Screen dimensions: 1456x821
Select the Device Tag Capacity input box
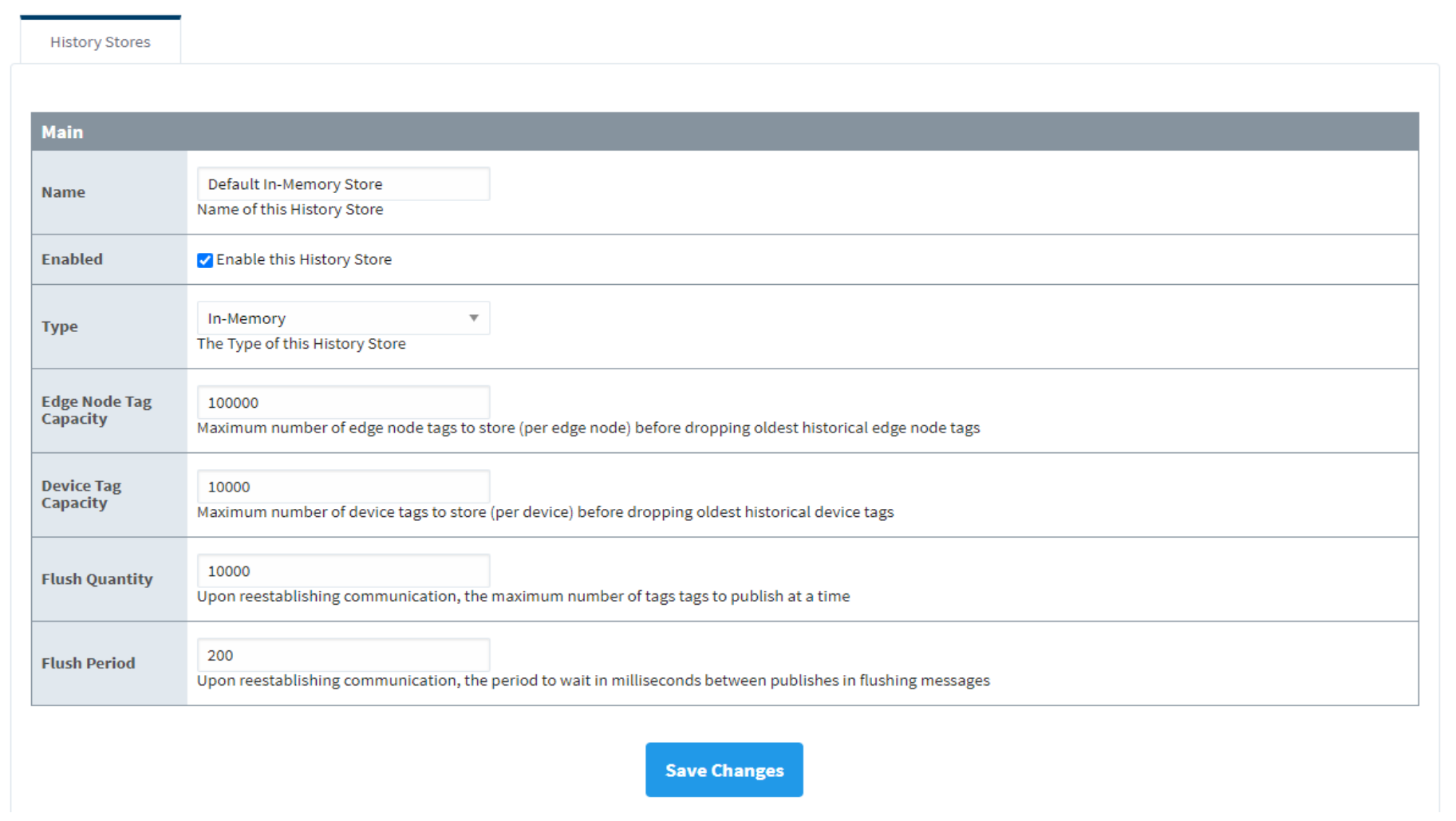point(343,487)
